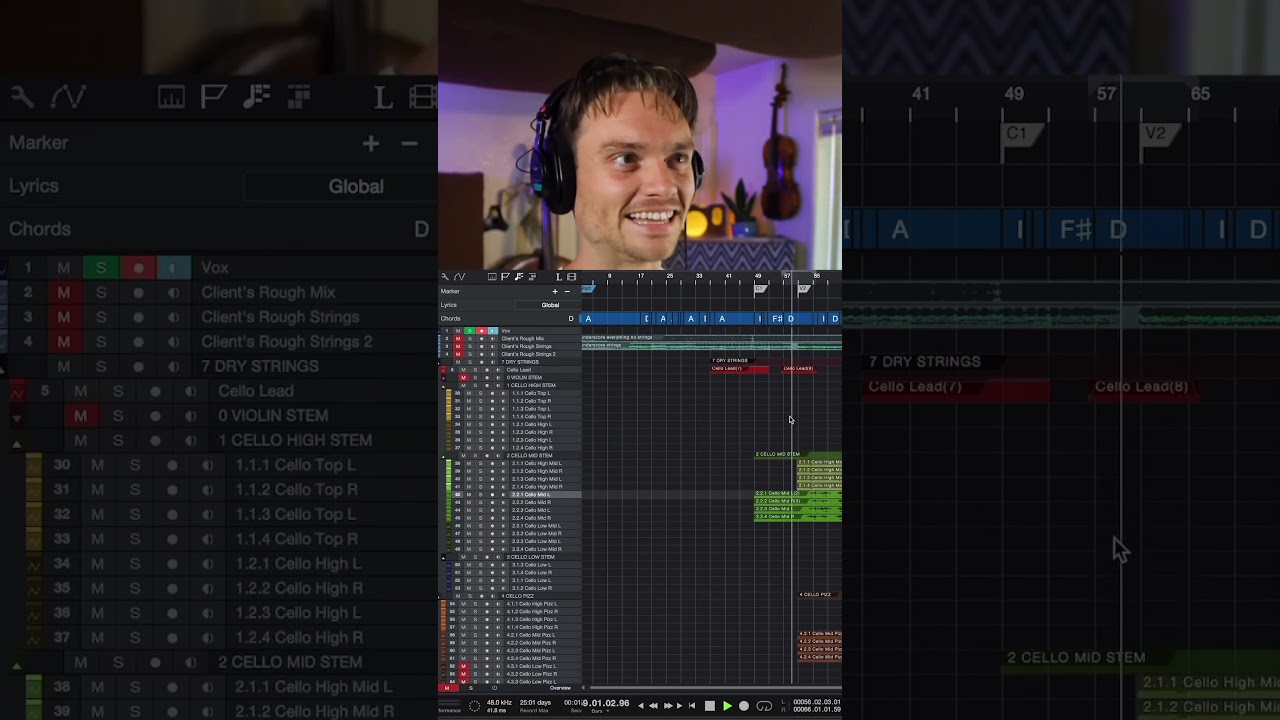Select the F# chord event
Image resolution: width=1280 pixels, height=720 pixels.
[x=777, y=319]
